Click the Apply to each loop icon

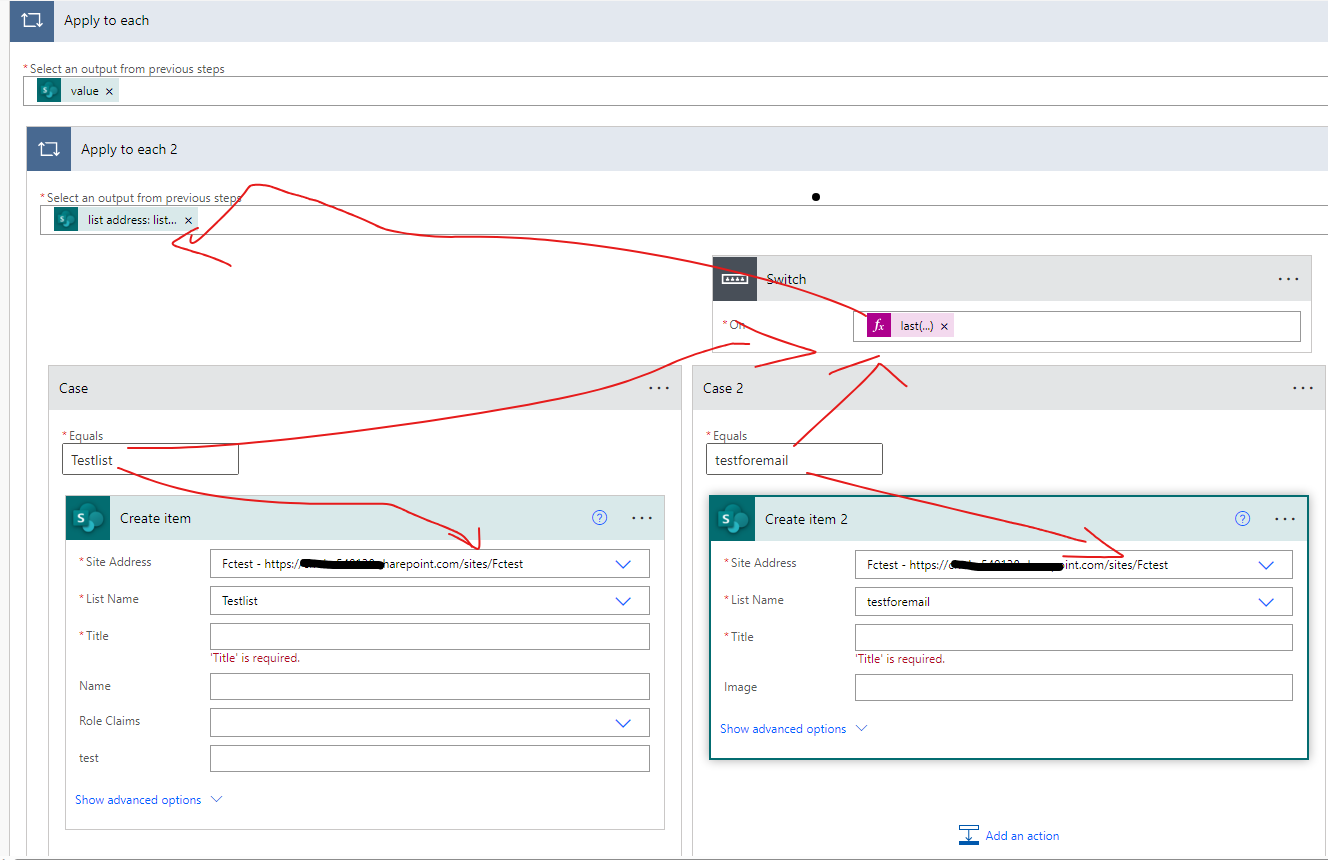[30, 21]
